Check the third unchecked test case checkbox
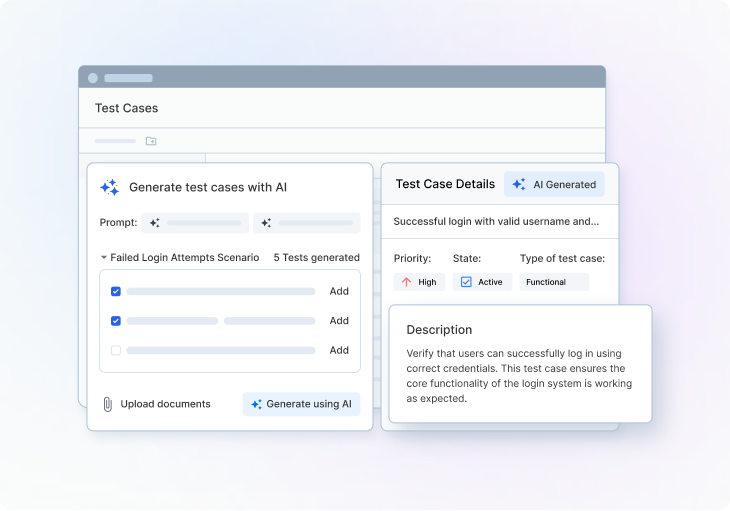 [116, 350]
